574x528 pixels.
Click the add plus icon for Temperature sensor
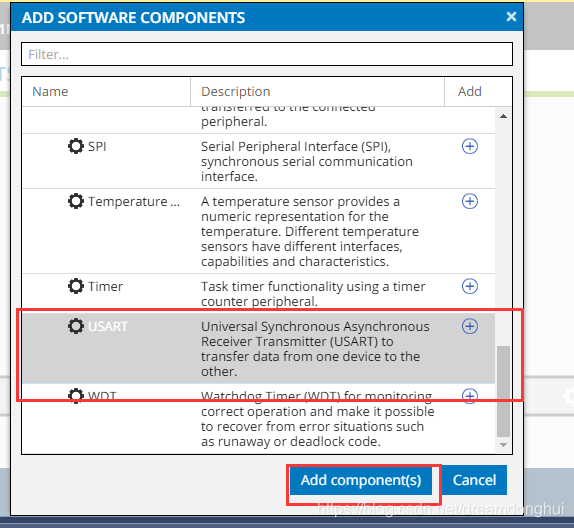(x=470, y=201)
